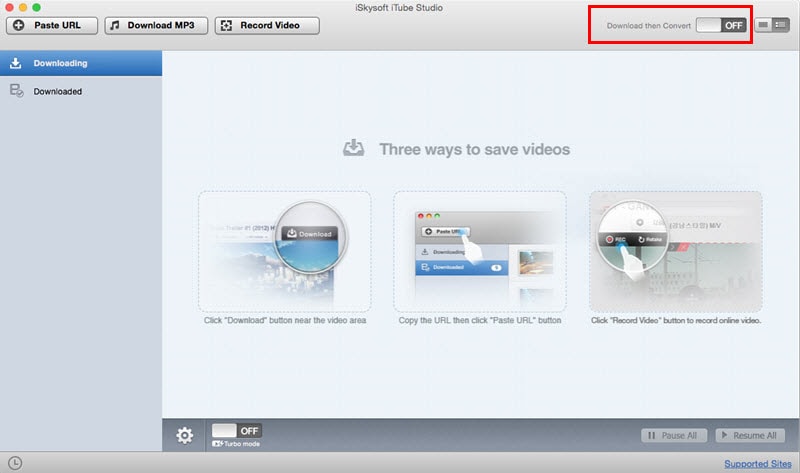This screenshot has width=800, height=473.
Task: Minimize the window with the yellow button
Action: point(23,7)
